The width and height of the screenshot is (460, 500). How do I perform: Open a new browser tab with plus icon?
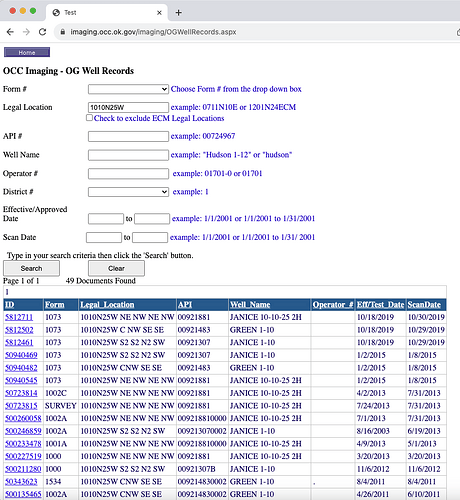[179, 13]
